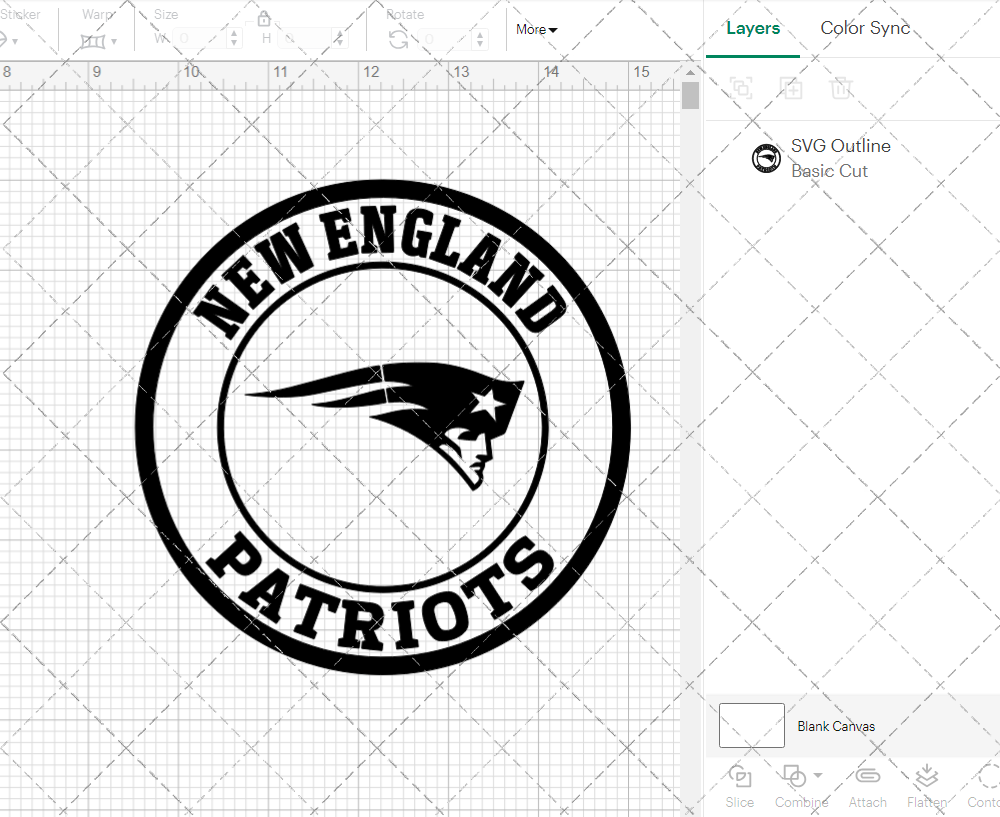Click the delete layer trash icon
Image resolution: width=1000 pixels, height=817 pixels.
[x=841, y=88]
